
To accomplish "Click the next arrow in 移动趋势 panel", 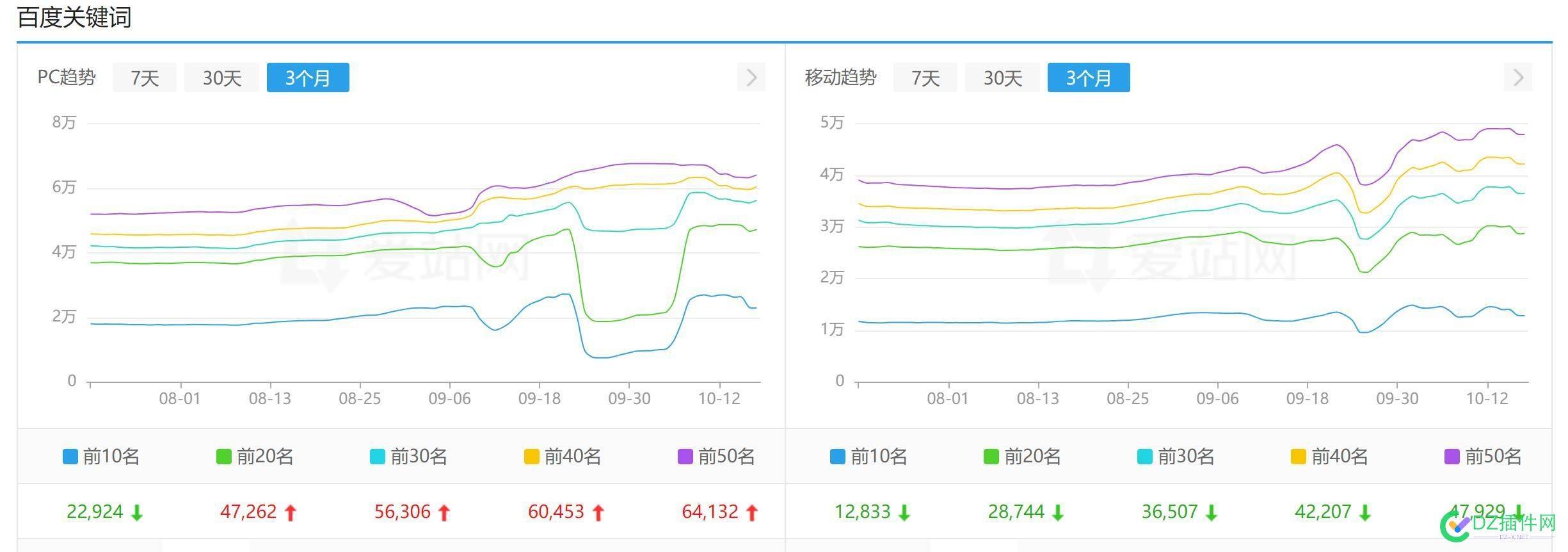I will pyautogui.click(x=1518, y=77).
